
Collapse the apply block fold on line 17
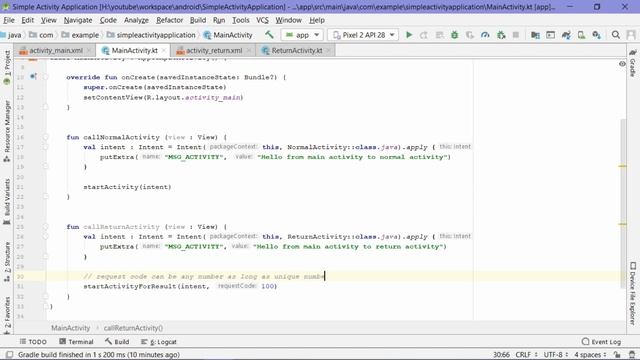tap(45, 147)
